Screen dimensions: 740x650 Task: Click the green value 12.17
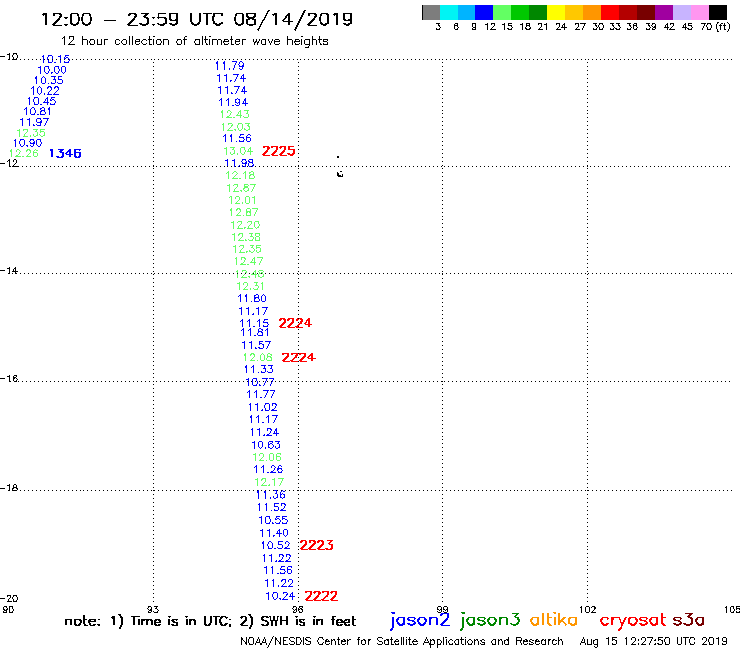point(269,482)
